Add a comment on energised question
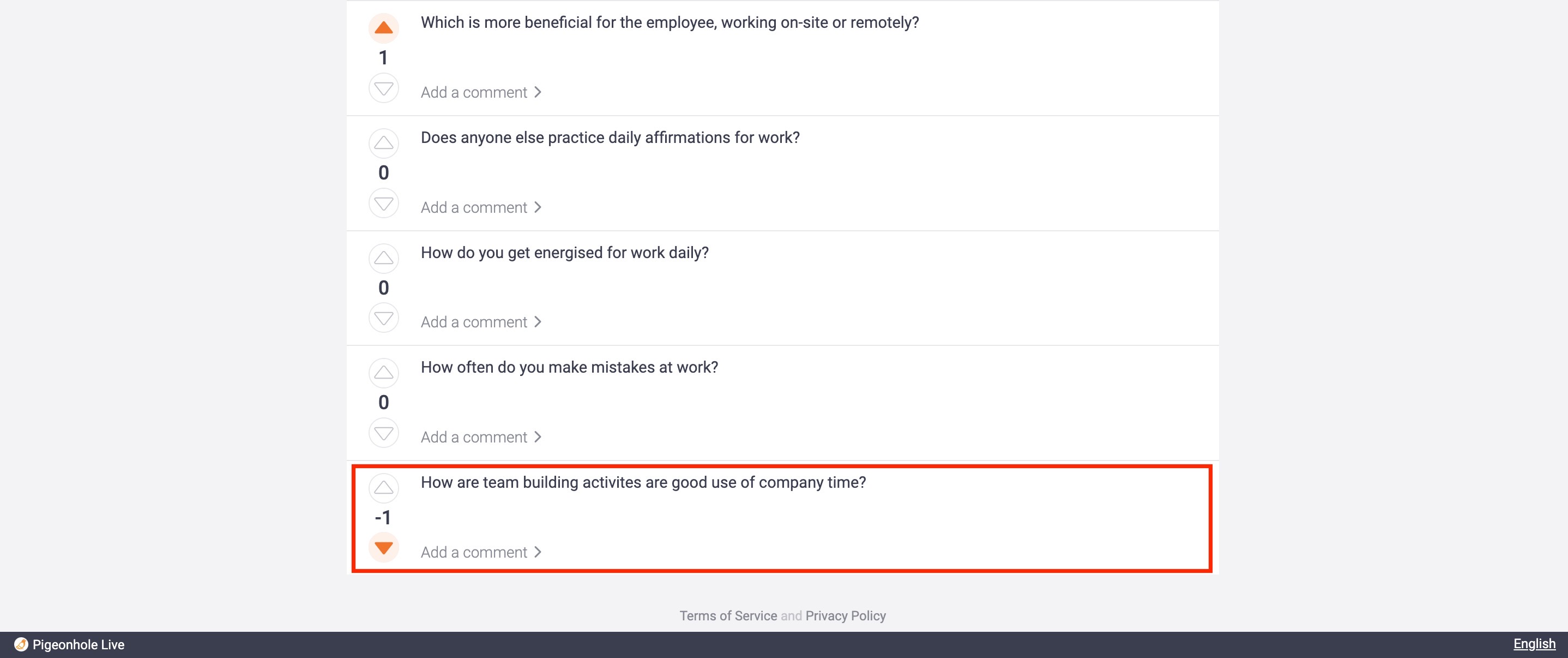The width and height of the screenshot is (1568, 658). point(481,322)
